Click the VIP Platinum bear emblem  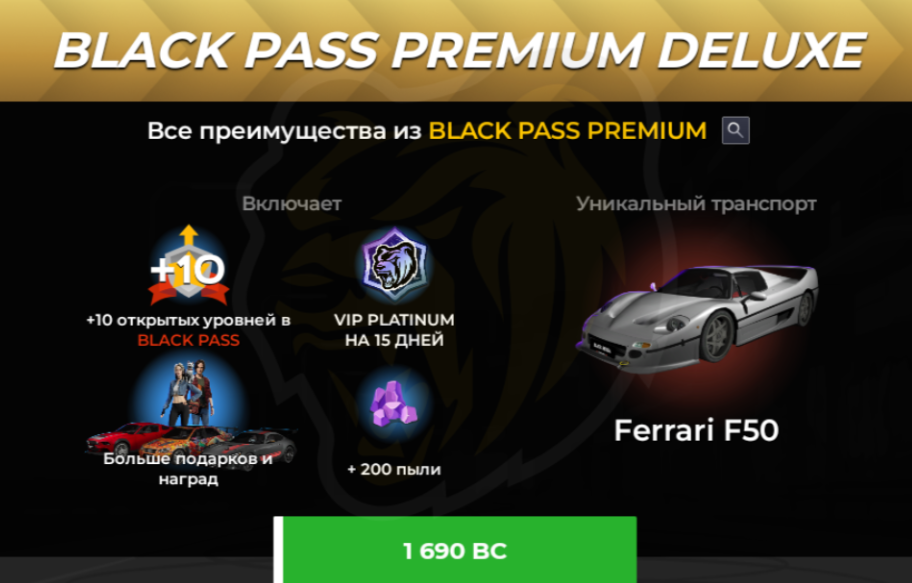tap(394, 264)
